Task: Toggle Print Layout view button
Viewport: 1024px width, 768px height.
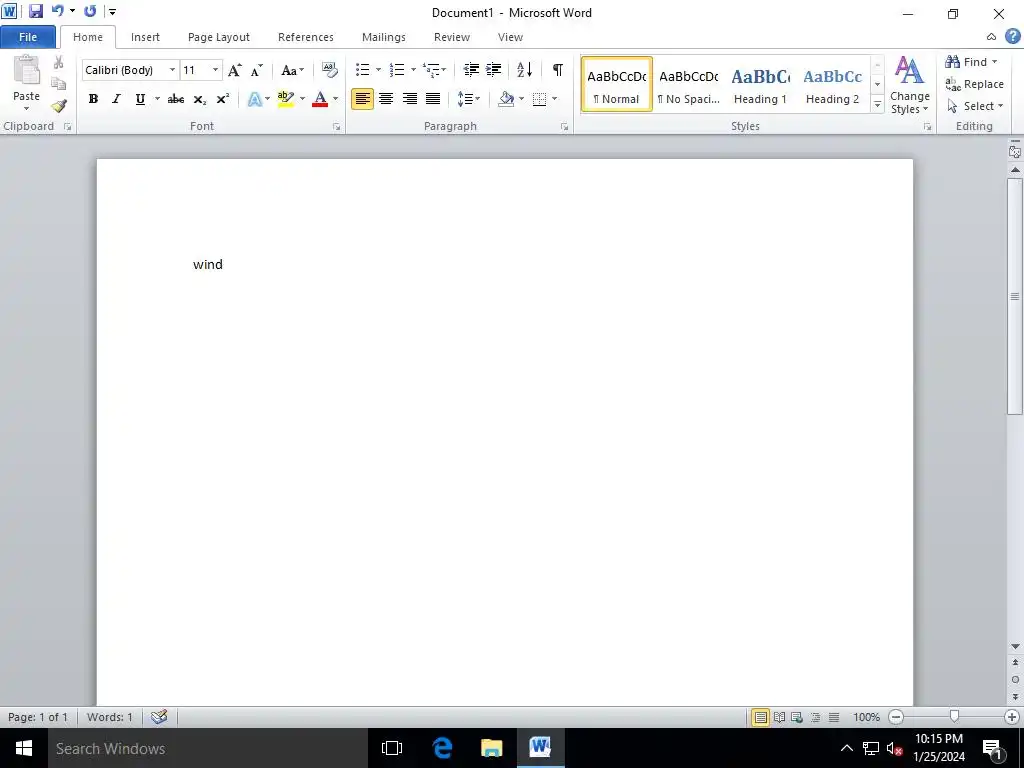Action: (x=761, y=717)
